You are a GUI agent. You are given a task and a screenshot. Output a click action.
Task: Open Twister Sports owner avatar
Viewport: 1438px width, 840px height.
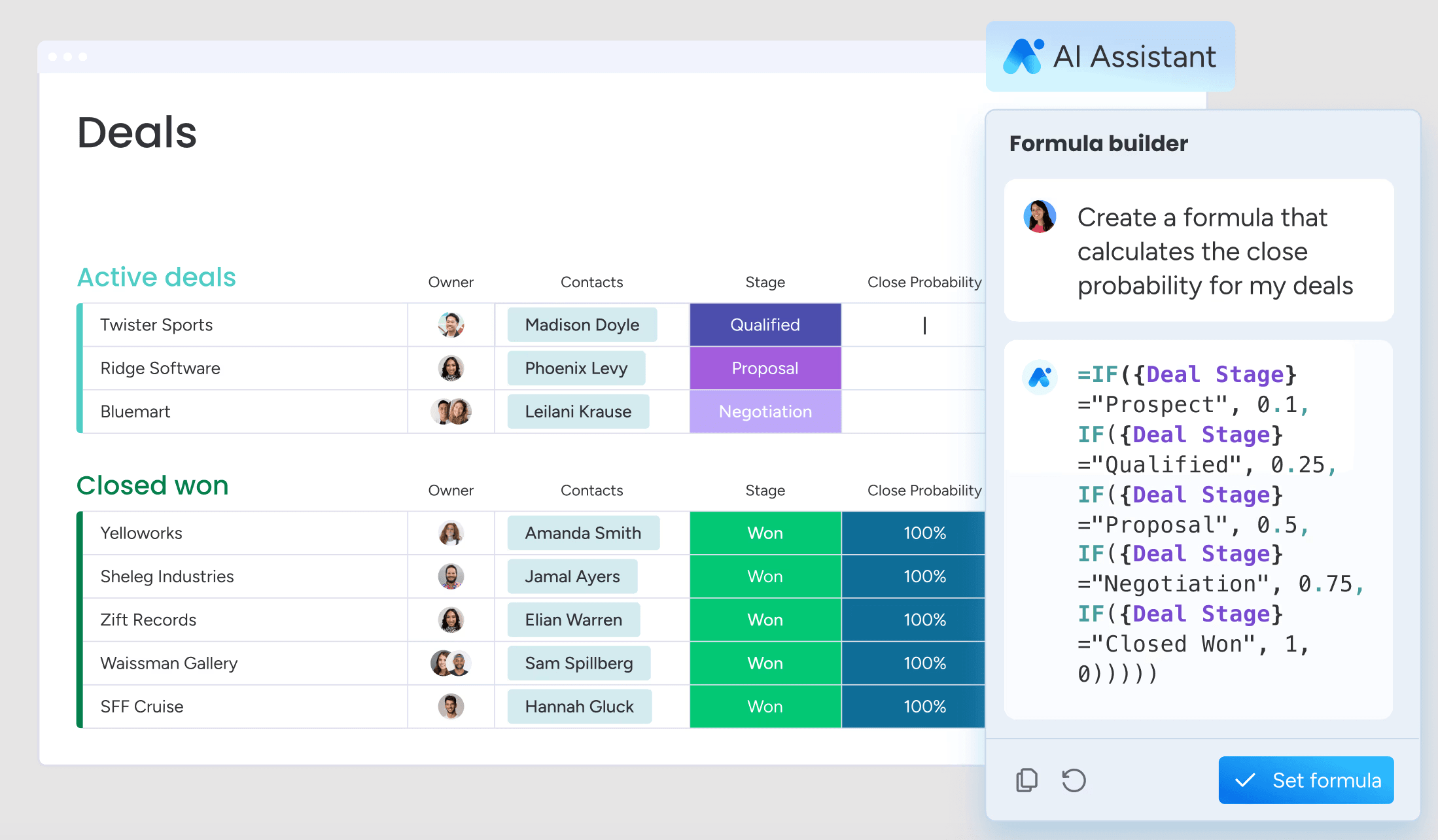point(451,324)
